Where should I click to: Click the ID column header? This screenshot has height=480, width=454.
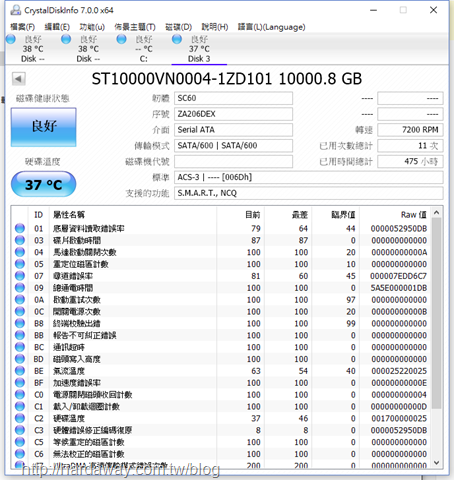[39, 215]
